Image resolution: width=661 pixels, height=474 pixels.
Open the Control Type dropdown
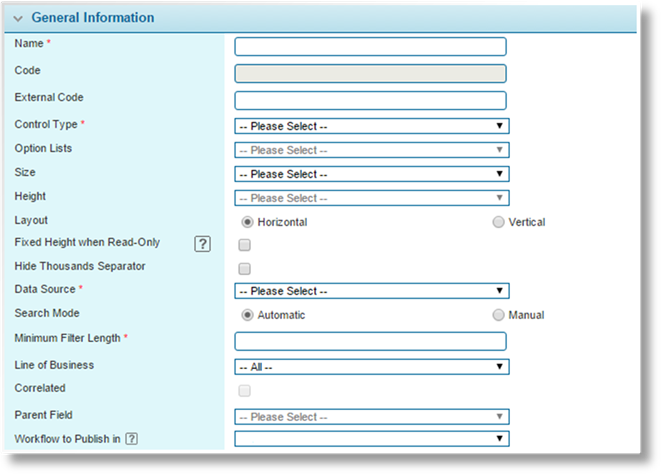coord(372,126)
